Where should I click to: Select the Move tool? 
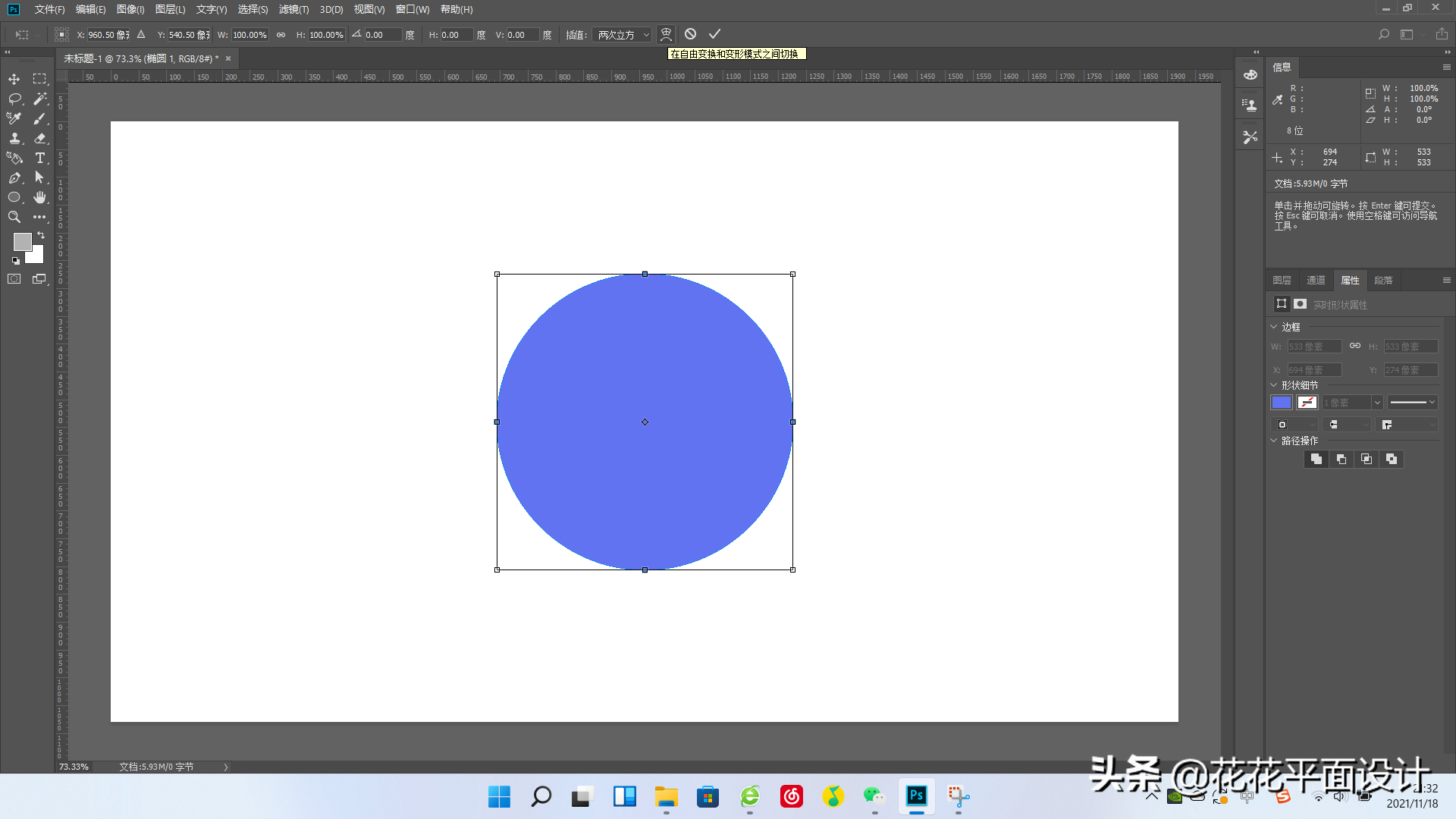[14, 79]
